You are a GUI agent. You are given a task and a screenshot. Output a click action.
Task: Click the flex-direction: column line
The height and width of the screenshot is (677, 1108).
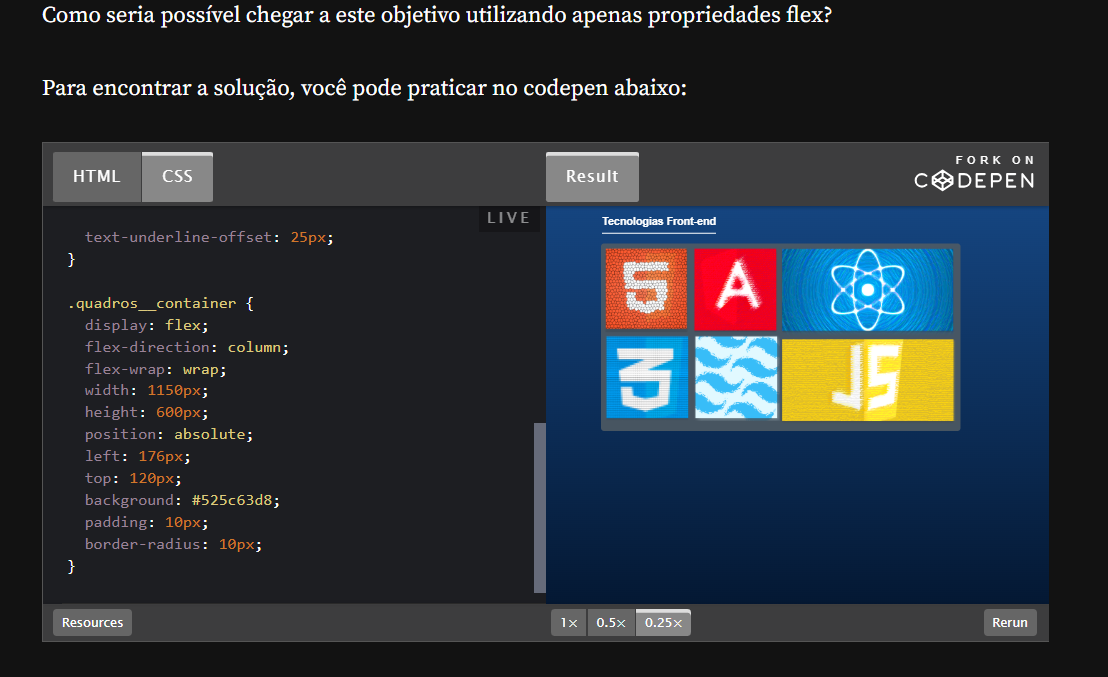pos(187,347)
